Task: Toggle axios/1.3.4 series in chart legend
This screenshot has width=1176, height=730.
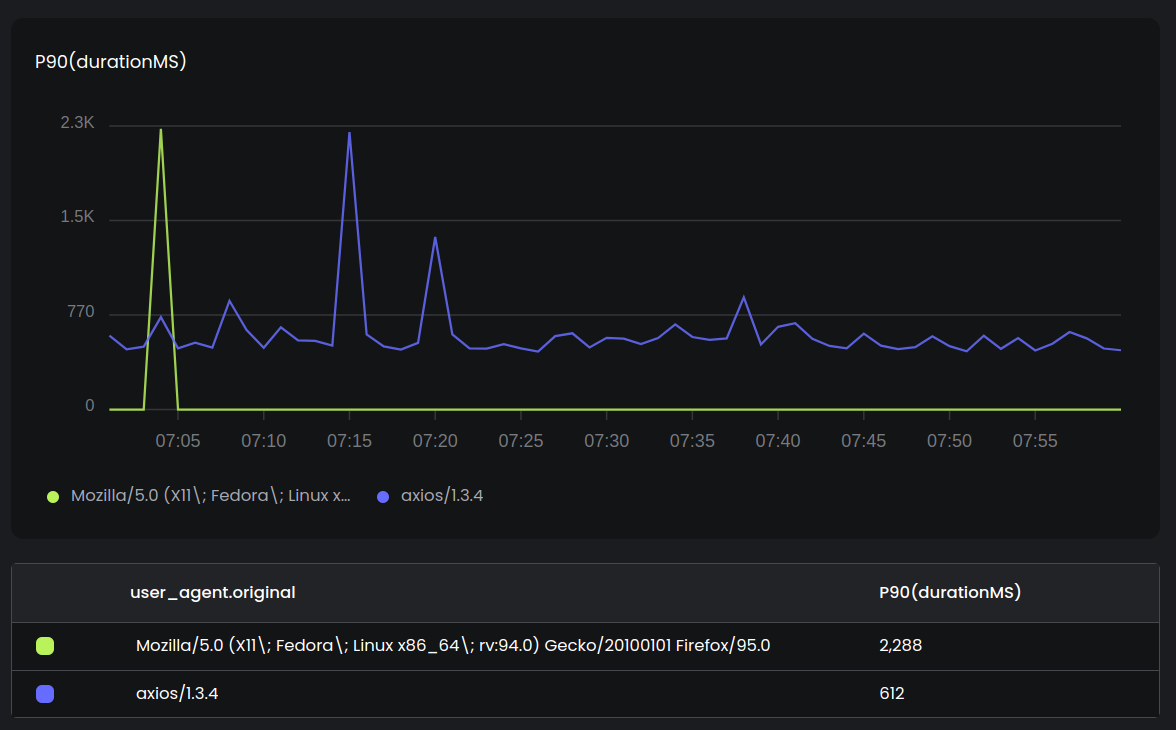Action: tap(442, 496)
